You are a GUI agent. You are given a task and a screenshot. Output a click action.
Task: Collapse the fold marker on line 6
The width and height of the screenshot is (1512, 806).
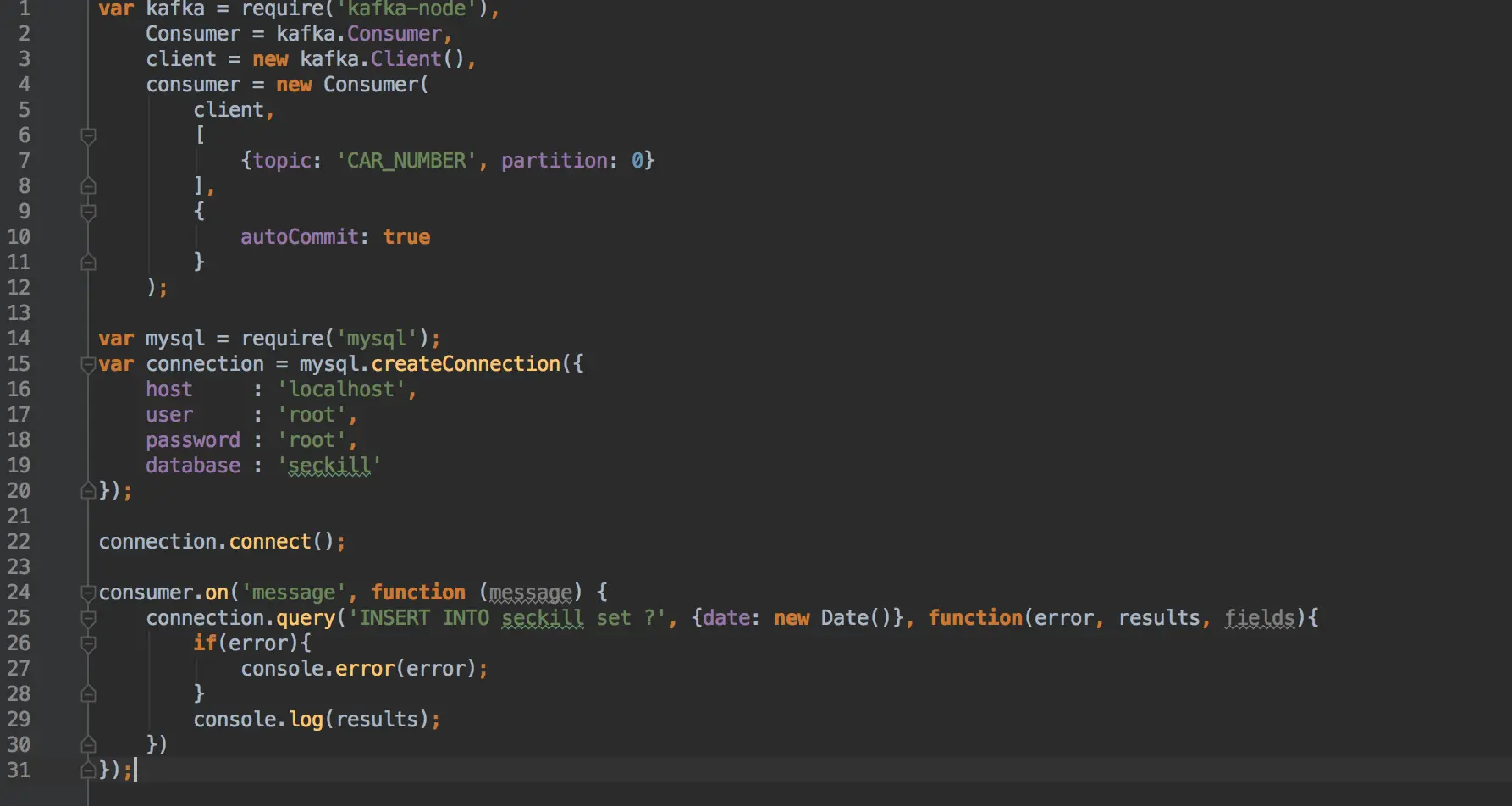88,135
